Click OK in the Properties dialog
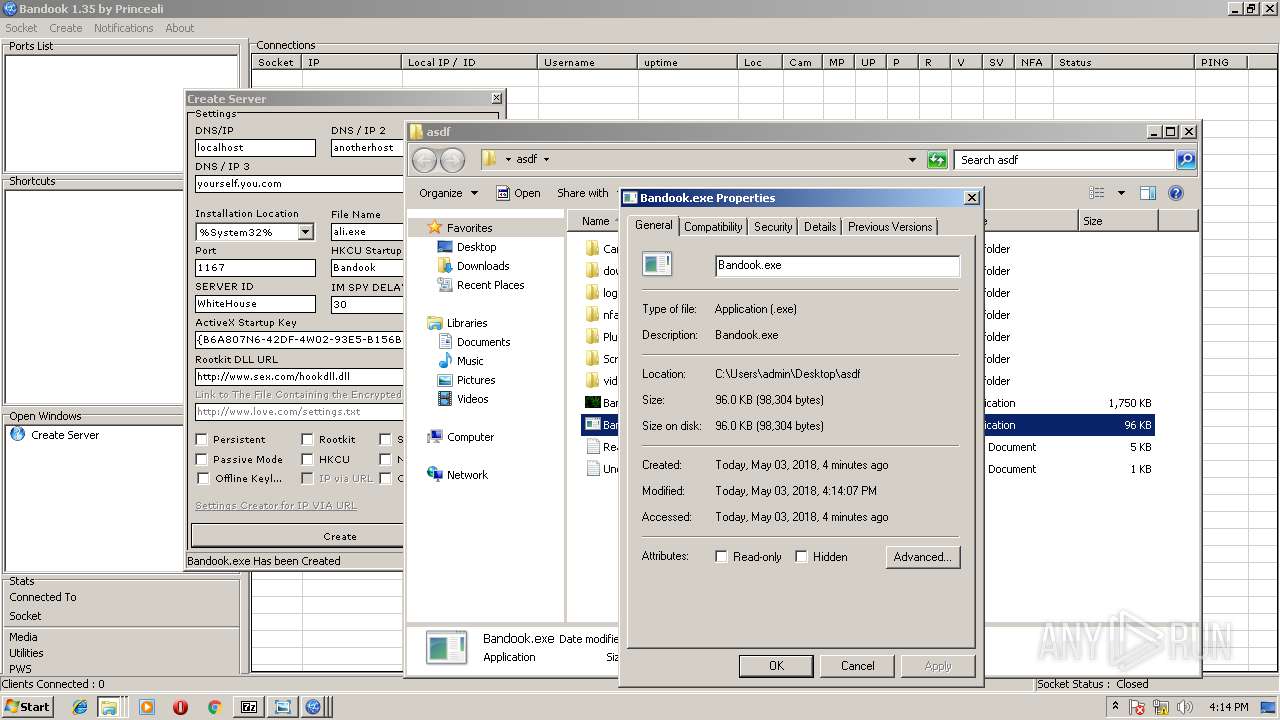This screenshot has width=1280, height=720. tap(776, 666)
